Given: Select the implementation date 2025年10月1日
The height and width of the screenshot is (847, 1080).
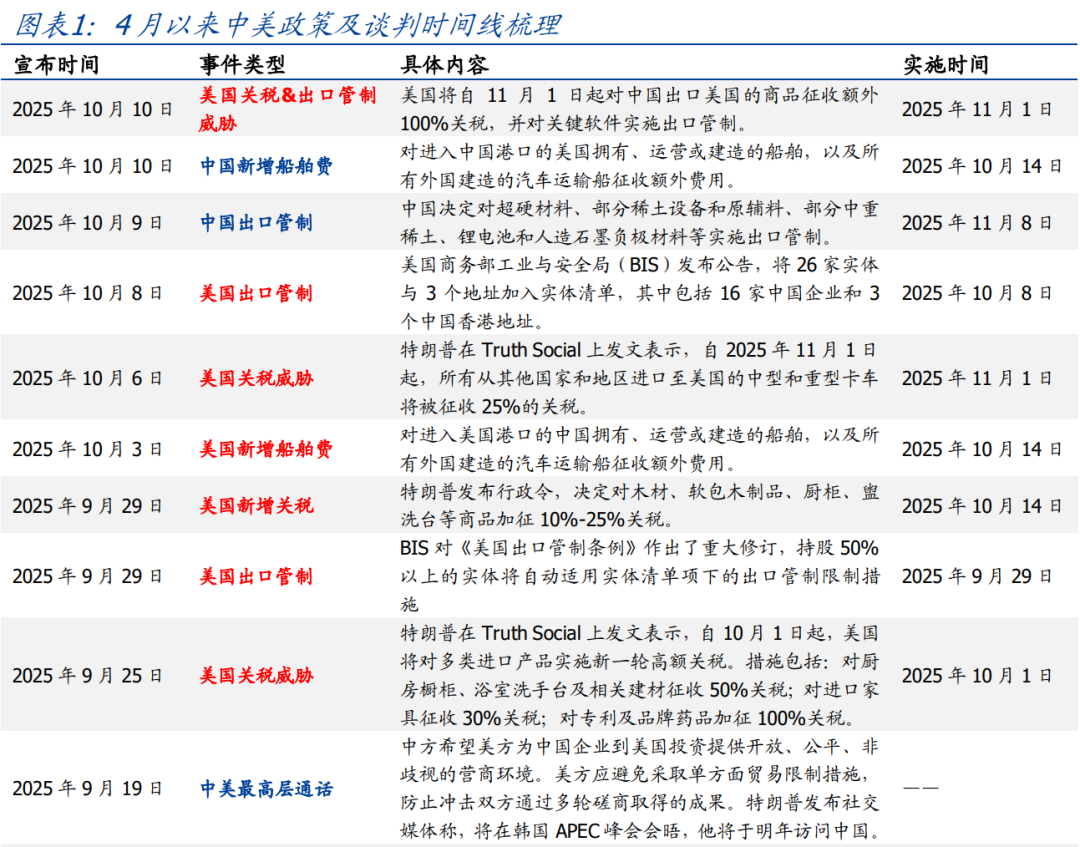Looking at the screenshot, I should (977, 675).
